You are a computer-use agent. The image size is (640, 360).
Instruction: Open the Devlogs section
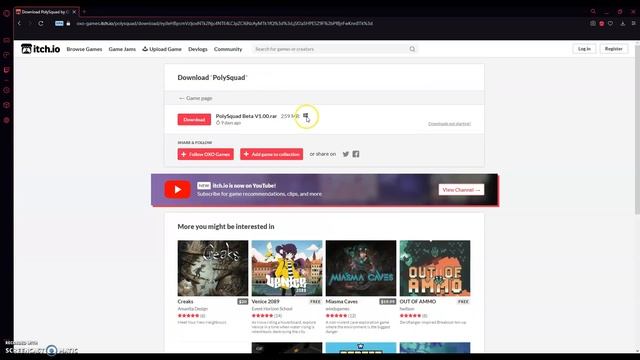pyautogui.click(x=198, y=49)
